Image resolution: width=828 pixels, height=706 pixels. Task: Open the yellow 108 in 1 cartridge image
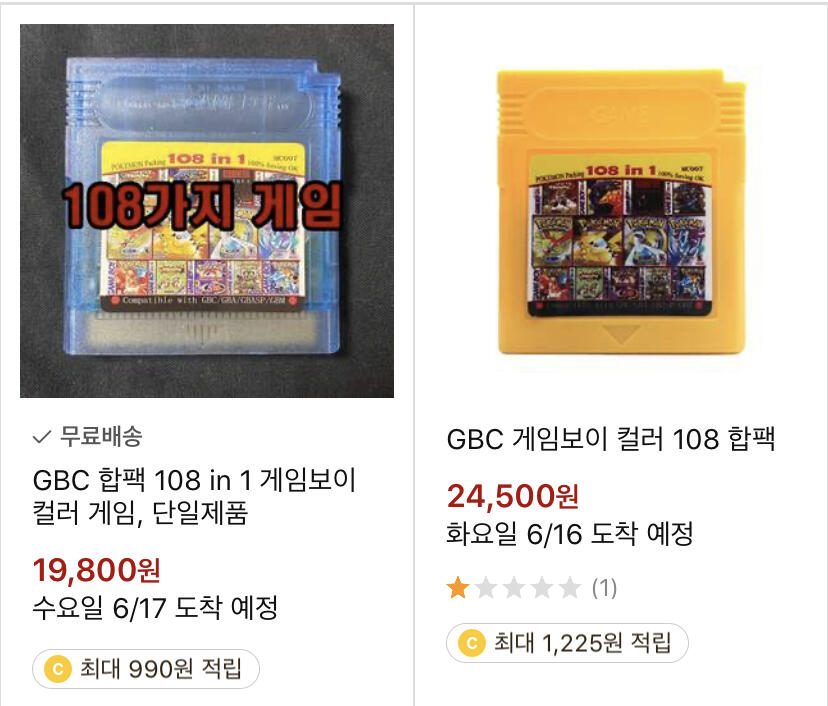(621, 212)
